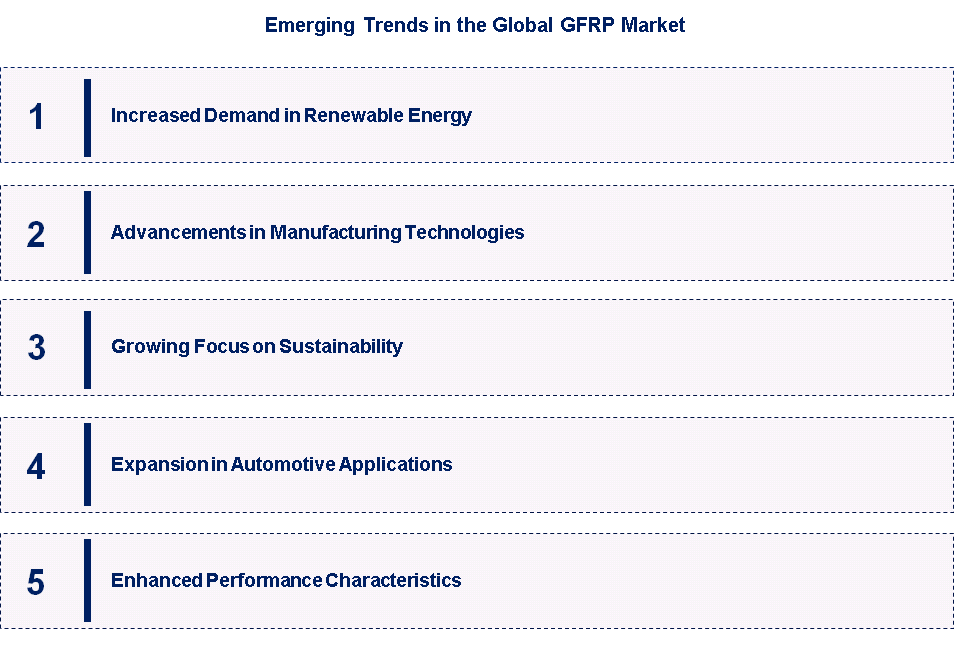Image resolution: width=980 pixels, height=658 pixels.
Task: Open the Renewable Energy trend label
Action: [291, 115]
